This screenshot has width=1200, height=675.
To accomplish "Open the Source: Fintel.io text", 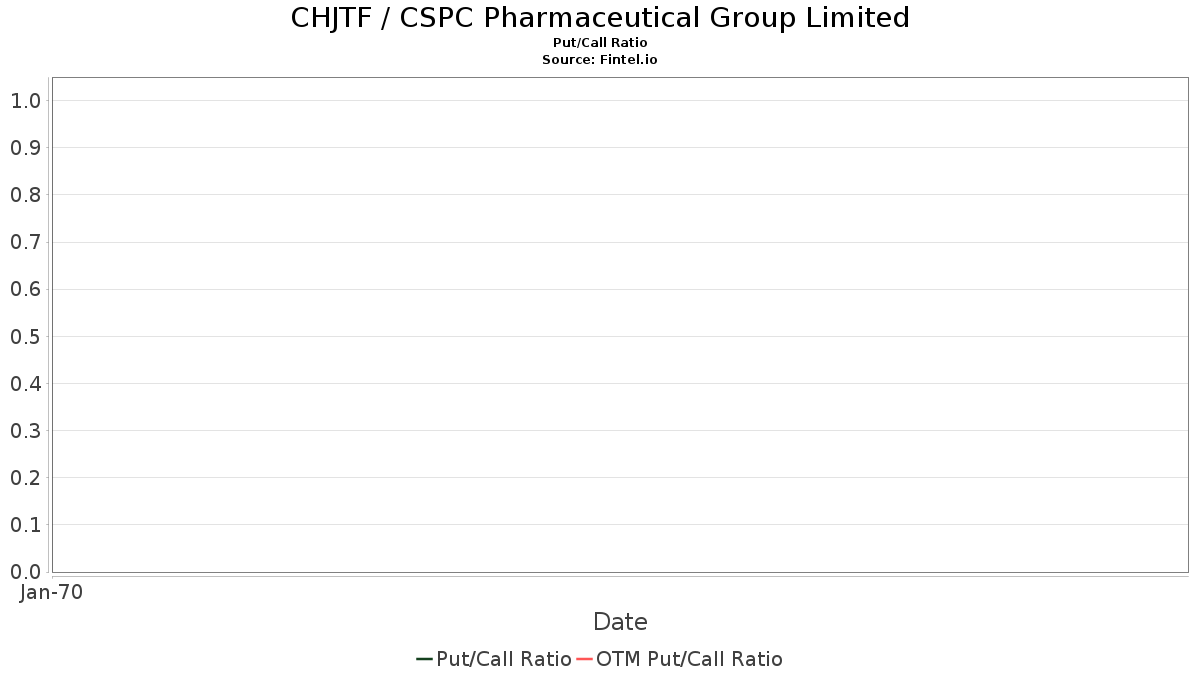I will point(600,60).
